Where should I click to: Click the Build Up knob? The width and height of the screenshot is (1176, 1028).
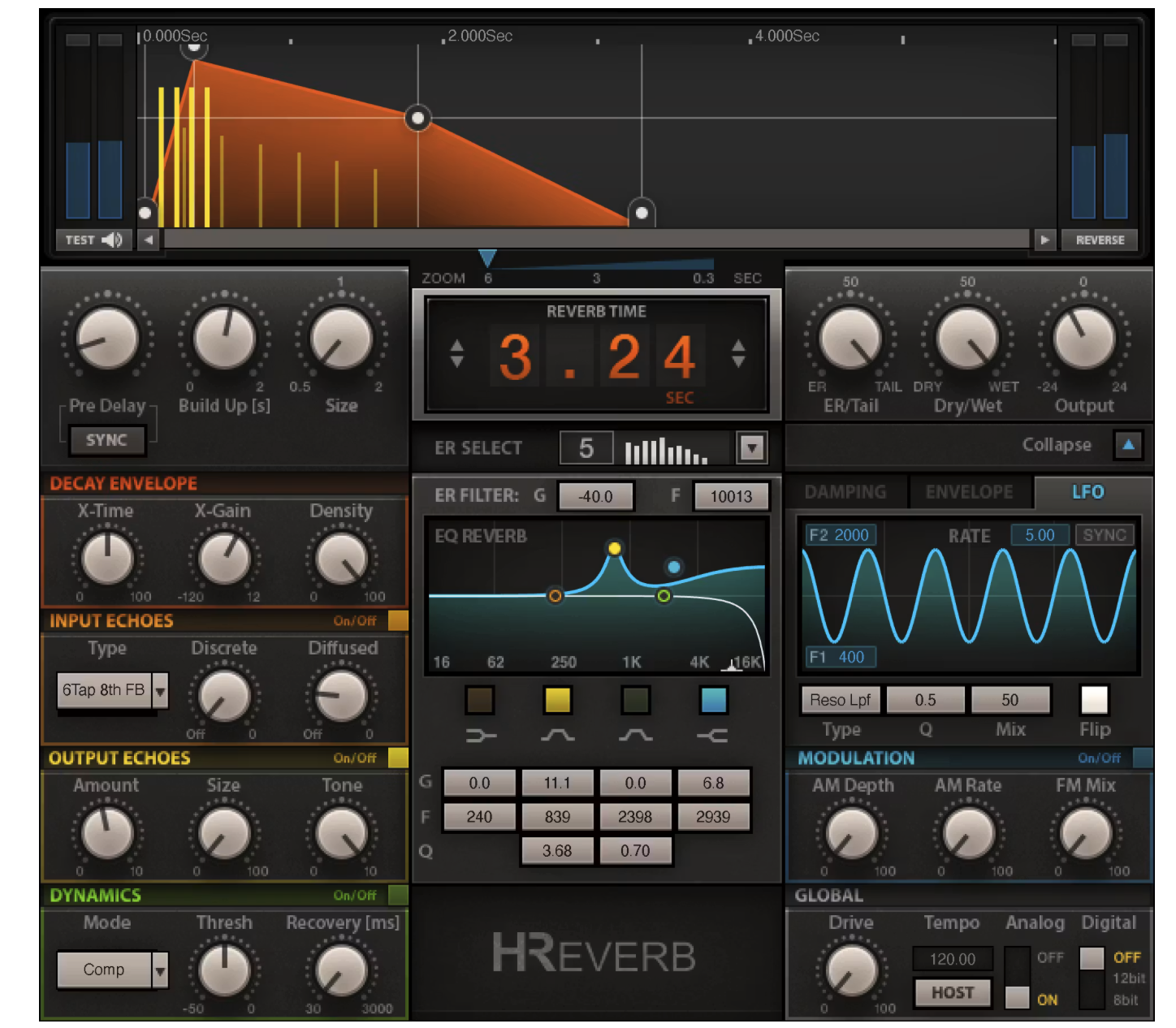click(x=224, y=338)
